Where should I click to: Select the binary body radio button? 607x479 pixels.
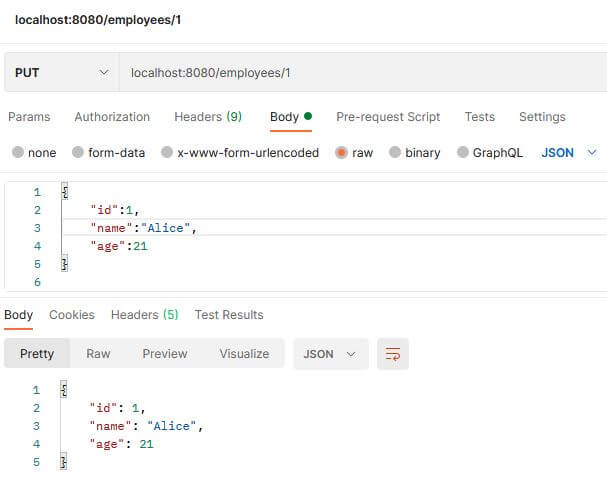point(395,152)
